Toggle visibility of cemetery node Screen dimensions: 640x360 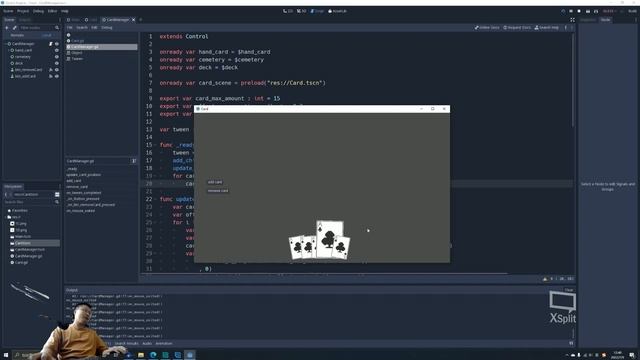point(57,57)
